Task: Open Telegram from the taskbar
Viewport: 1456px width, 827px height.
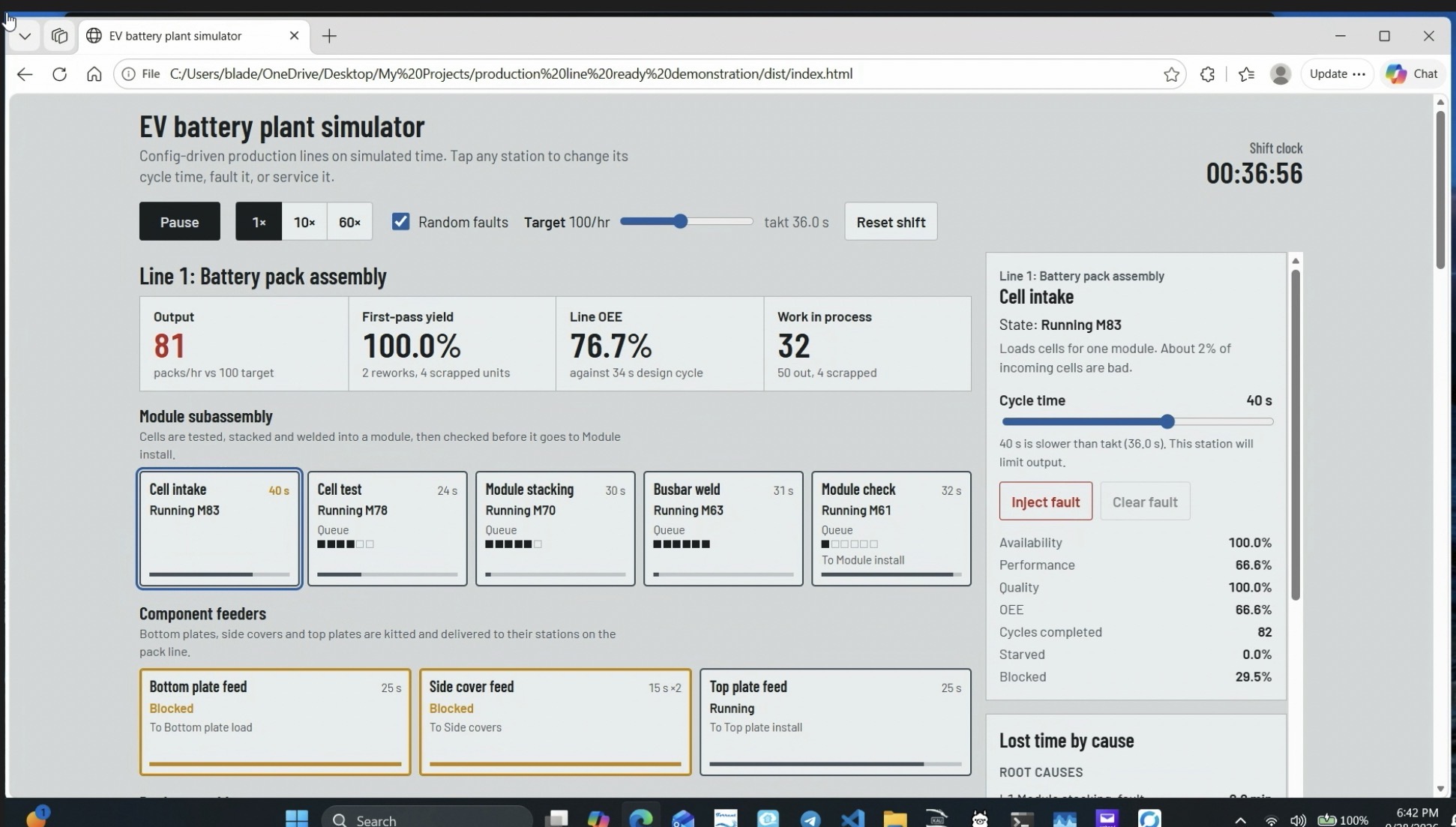Action: (x=810, y=818)
